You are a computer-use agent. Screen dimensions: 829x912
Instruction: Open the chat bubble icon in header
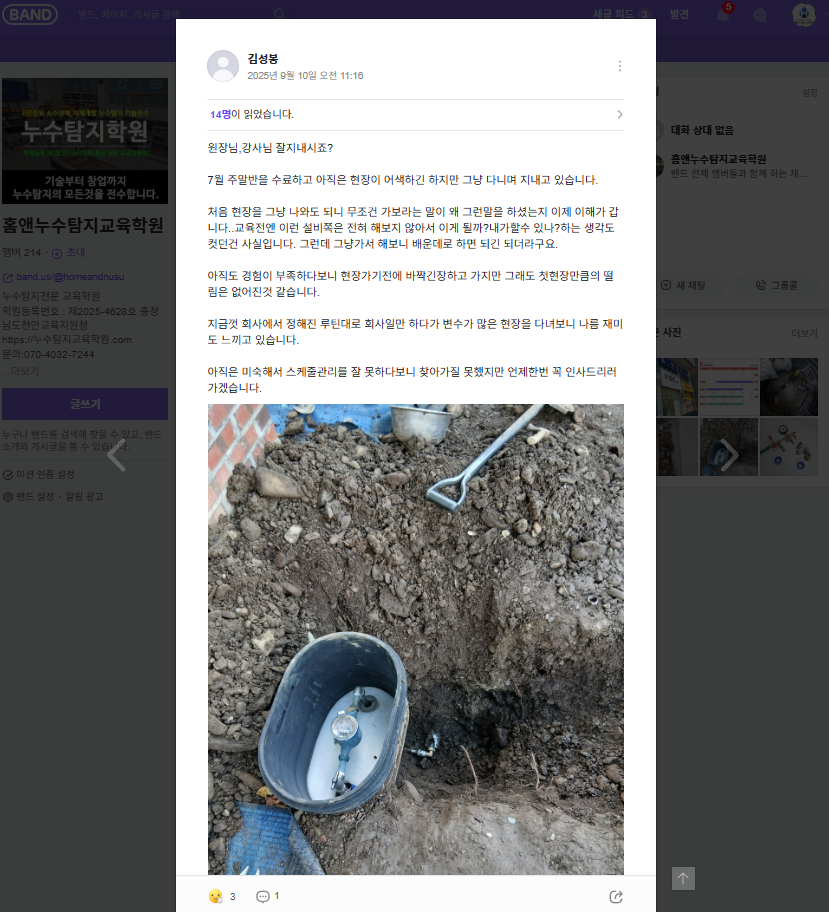[760, 15]
